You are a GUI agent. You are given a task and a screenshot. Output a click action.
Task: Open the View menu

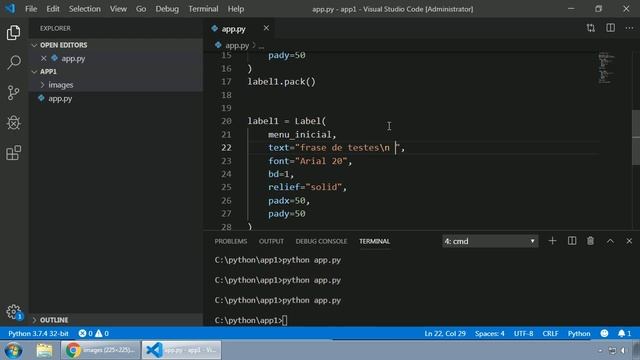[118, 9]
